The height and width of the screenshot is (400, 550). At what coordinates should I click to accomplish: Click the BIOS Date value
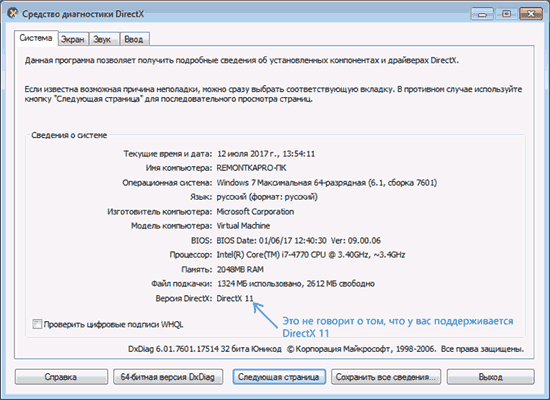(299, 240)
